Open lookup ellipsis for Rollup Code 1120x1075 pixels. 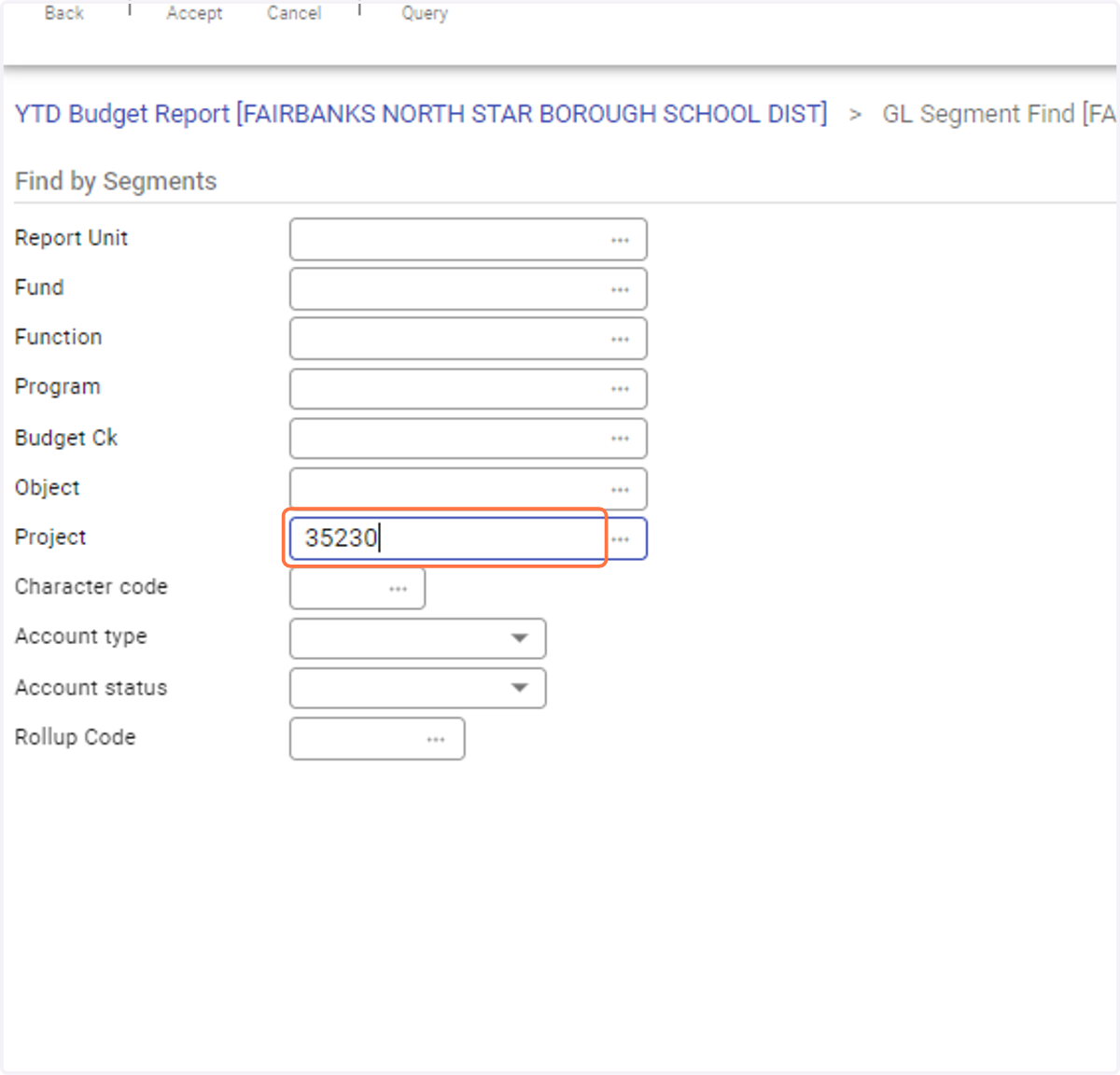point(436,739)
